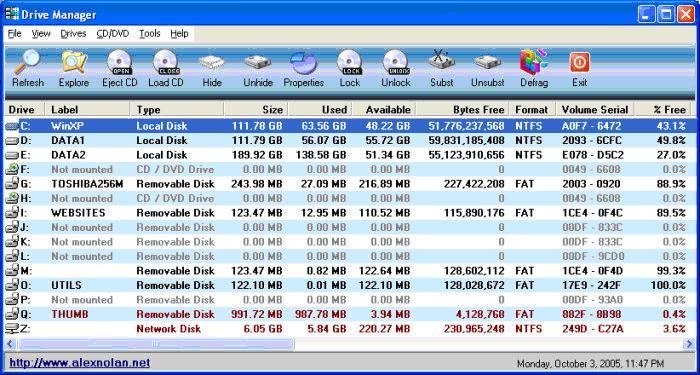700x375 pixels.
Task: Sort by the Type column header
Action: pyautogui.click(x=177, y=109)
